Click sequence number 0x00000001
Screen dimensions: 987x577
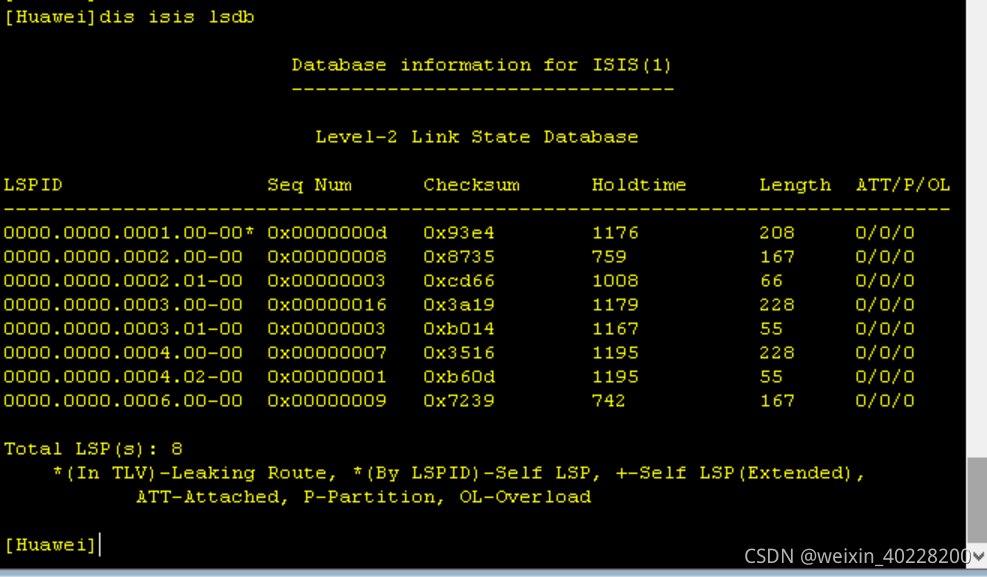point(327,376)
